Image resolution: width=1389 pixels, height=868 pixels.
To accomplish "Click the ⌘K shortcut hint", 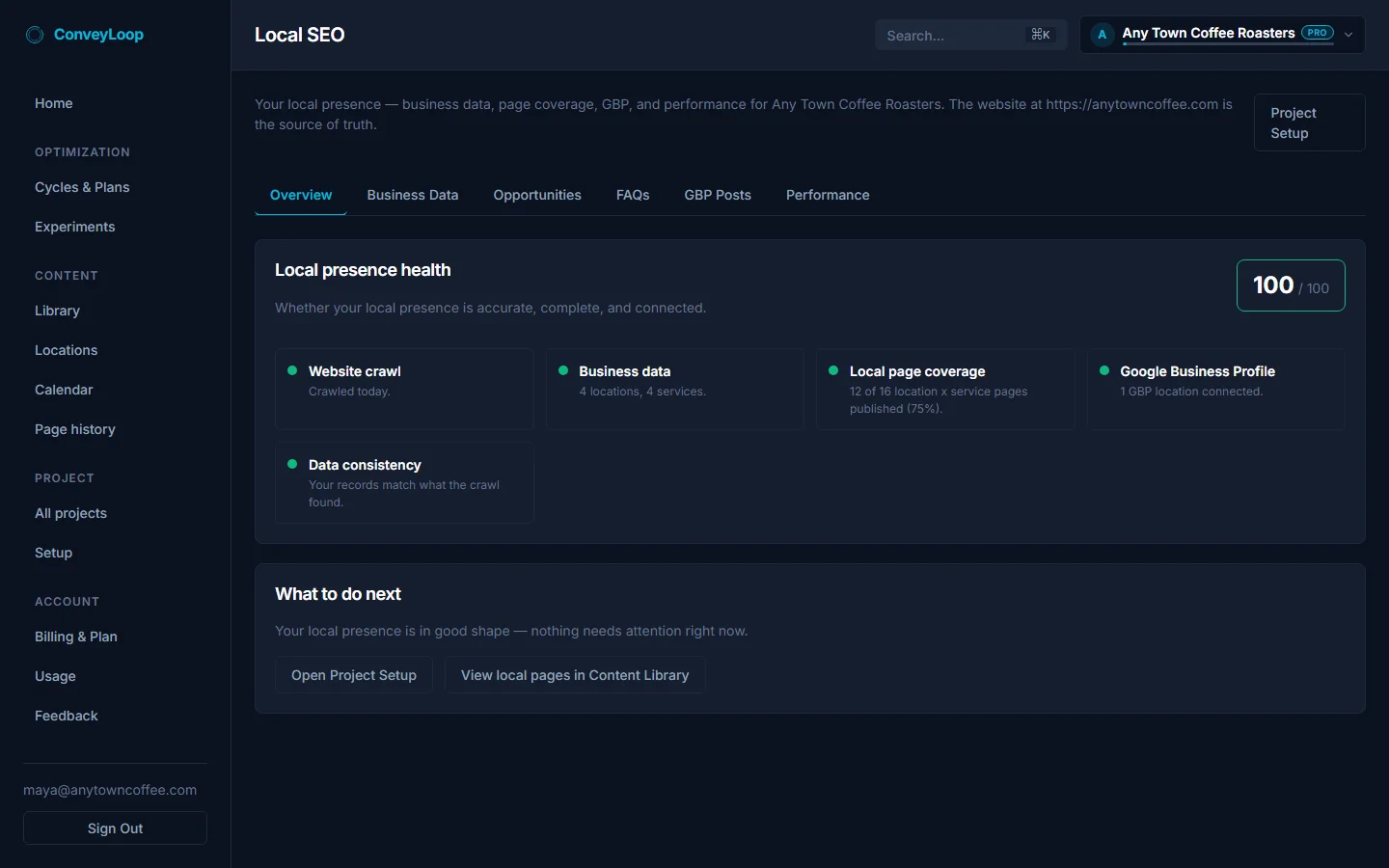I will point(1041,35).
